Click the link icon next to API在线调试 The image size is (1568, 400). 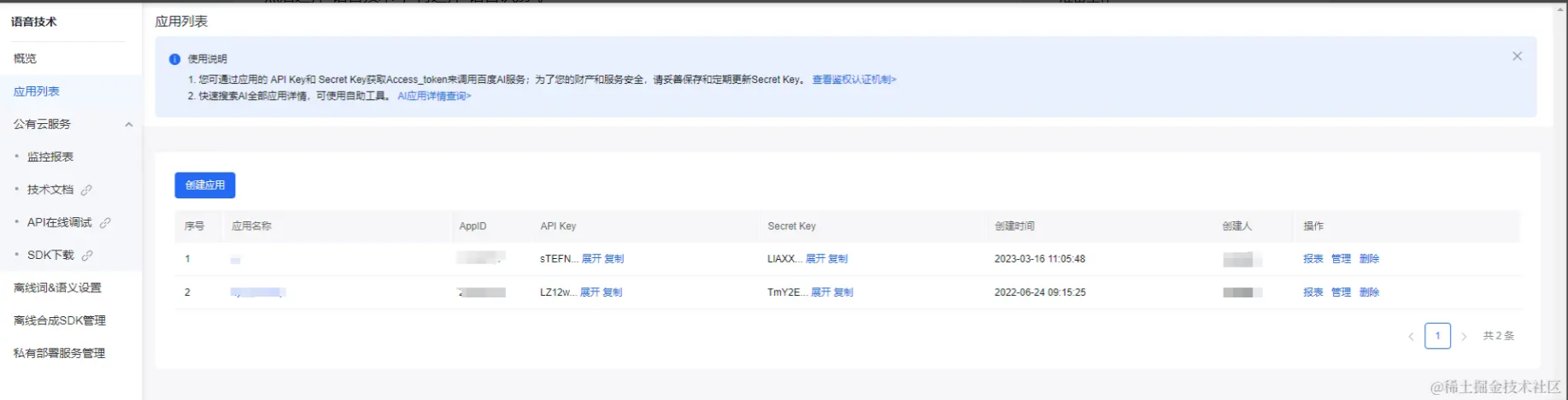tap(105, 222)
